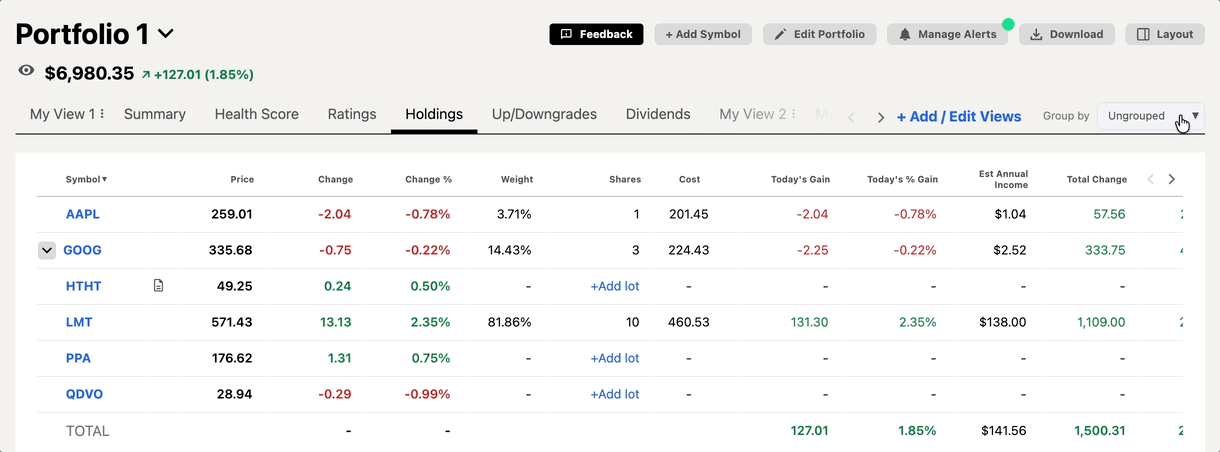Image resolution: width=1220 pixels, height=452 pixels.
Task: Download portfolio using Download button
Action: coord(1066,34)
